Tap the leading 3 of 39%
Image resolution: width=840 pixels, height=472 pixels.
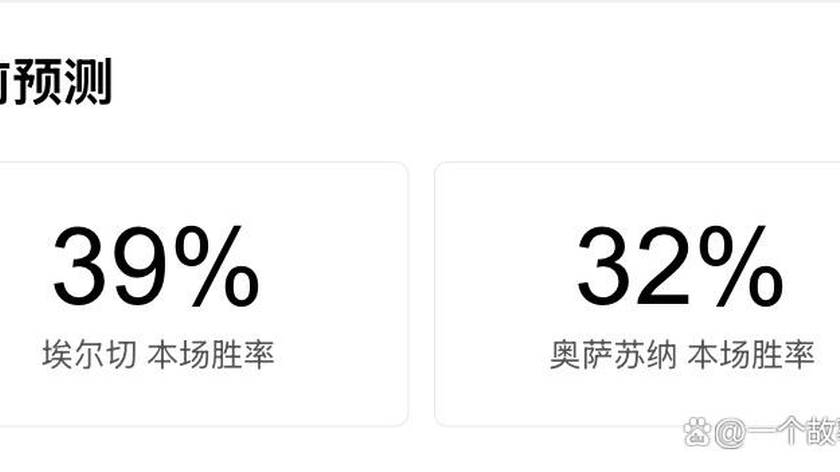click(x=82, y=267)
